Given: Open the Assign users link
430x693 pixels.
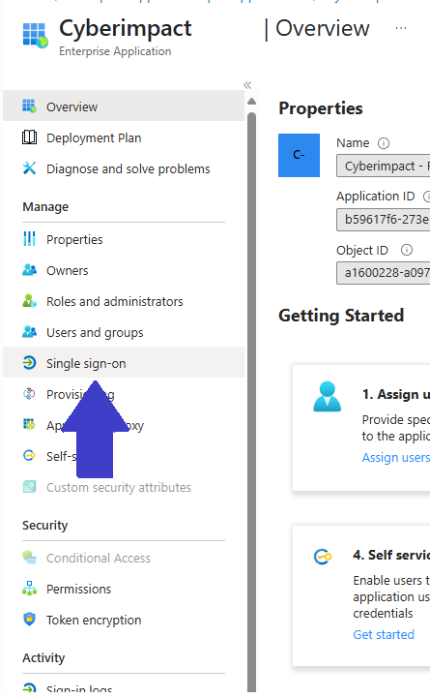Looking at the screenshot, I should 396,457.
